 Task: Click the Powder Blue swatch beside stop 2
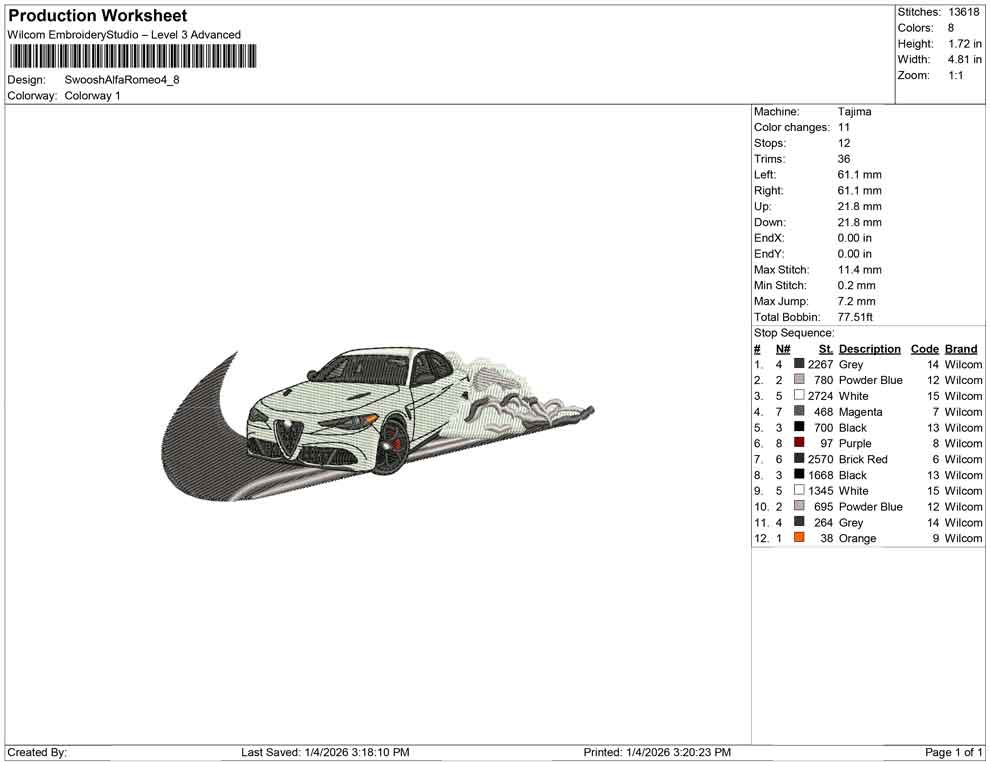pyautogui.click(x=800, y=380)
